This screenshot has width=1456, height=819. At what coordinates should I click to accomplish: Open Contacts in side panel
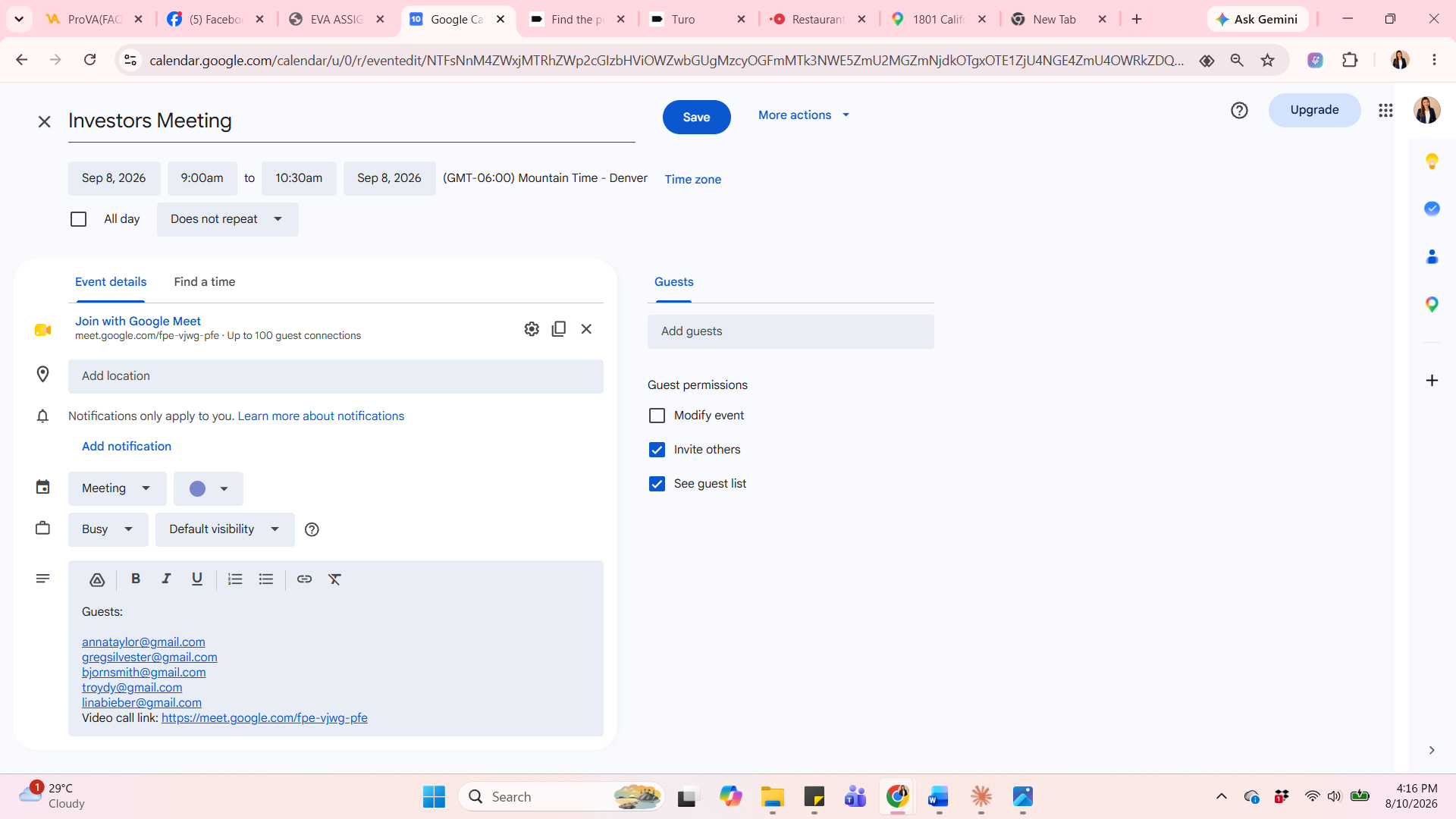[x=1432, y=256]
